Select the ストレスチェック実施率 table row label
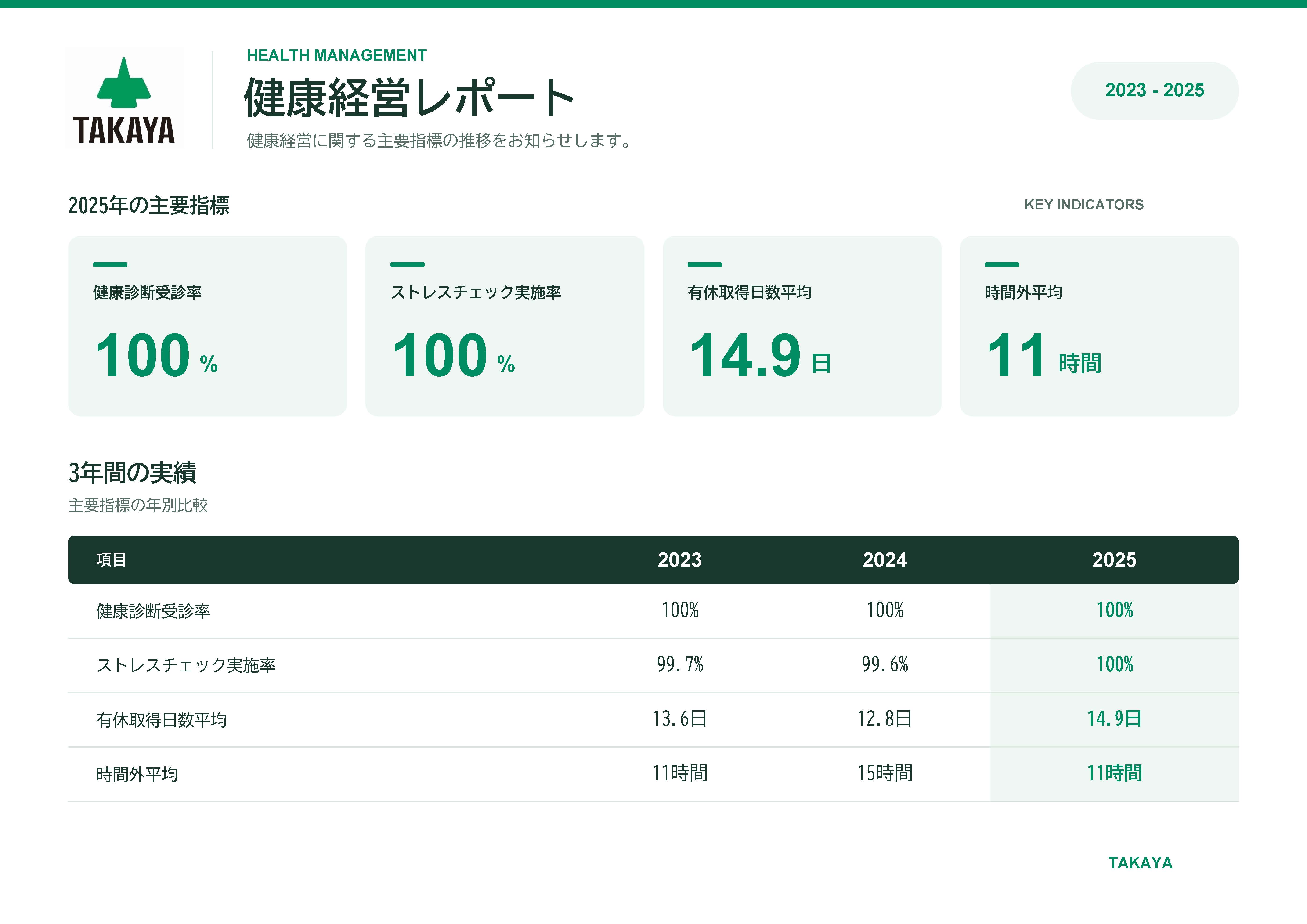The height and width of the screenshot is (924, 1307). click(x=186, y=666)
